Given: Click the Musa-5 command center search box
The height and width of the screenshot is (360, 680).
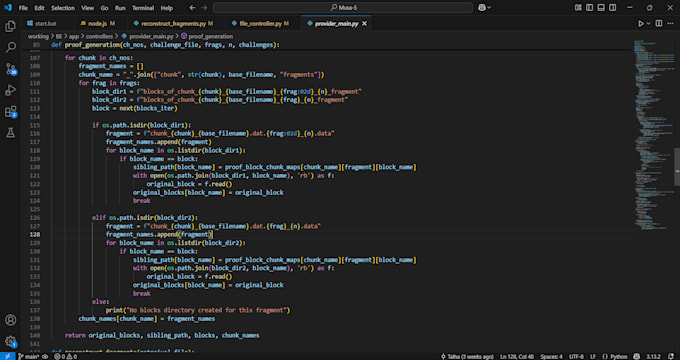Looking at the screenshot, I should [x=343, y=7].
